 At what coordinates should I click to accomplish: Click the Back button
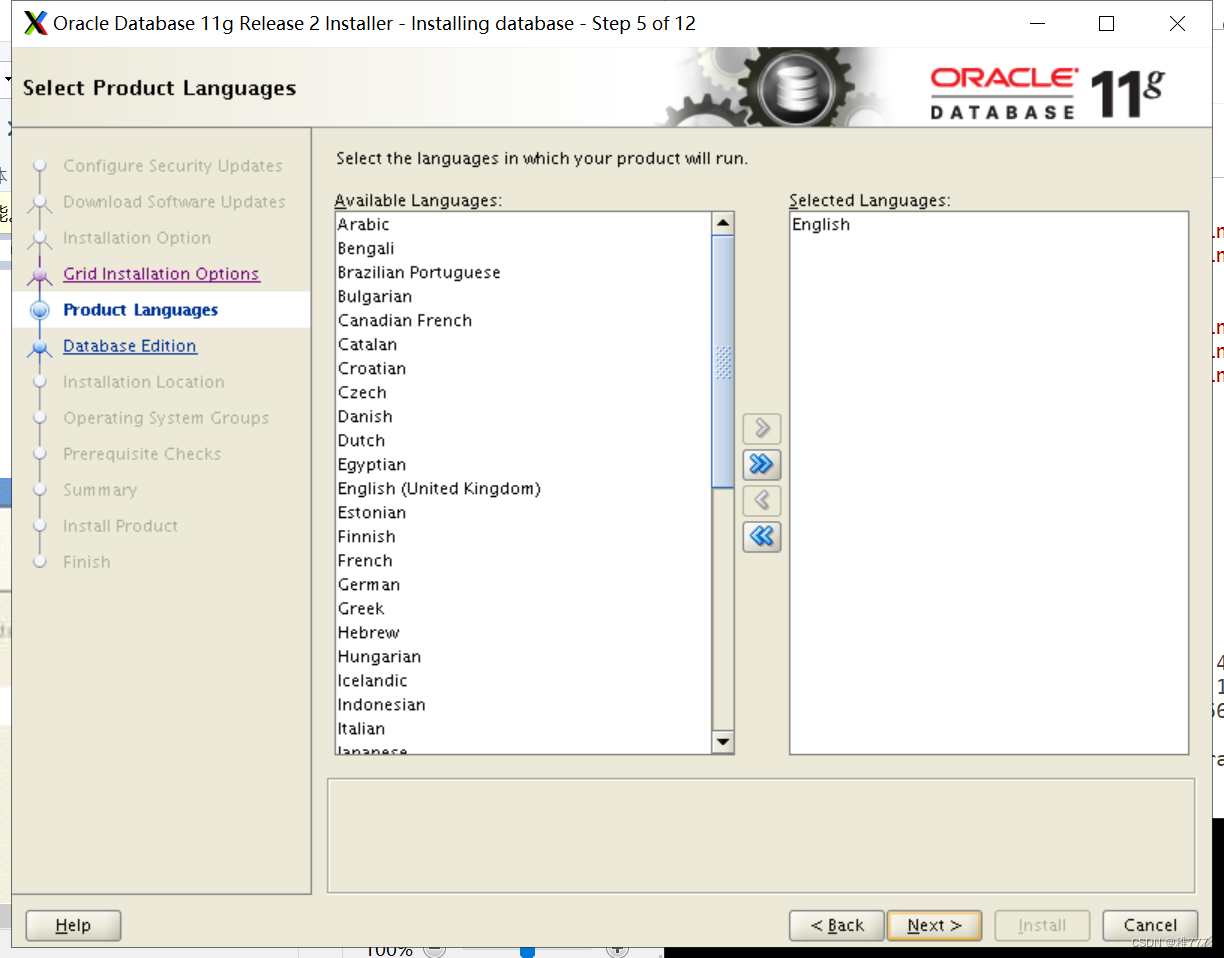click(x=836, y=925)
